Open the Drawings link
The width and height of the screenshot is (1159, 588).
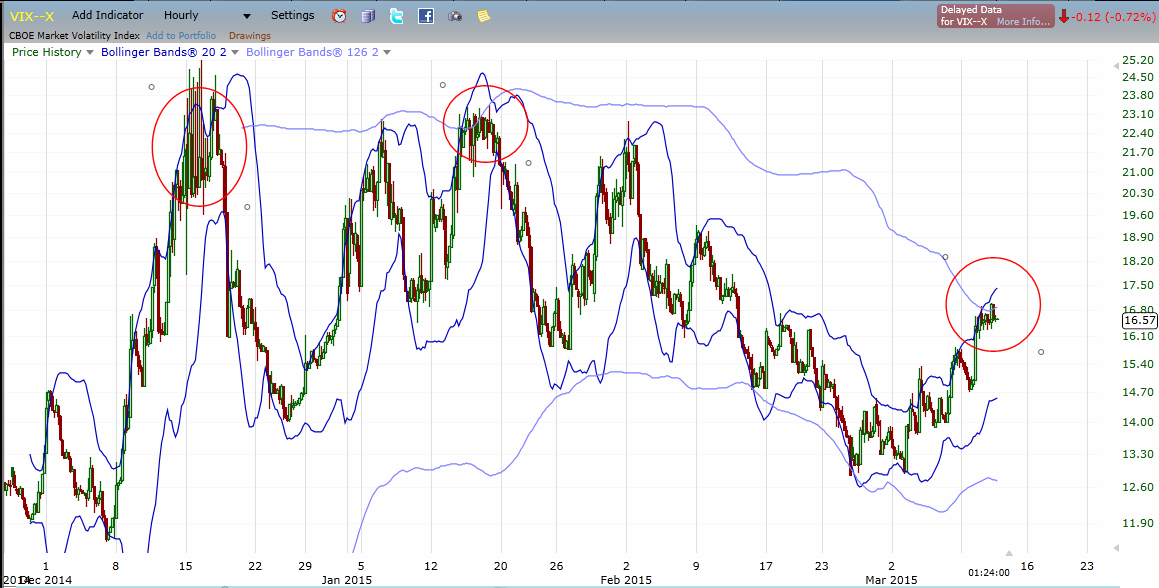click(250, 36)
